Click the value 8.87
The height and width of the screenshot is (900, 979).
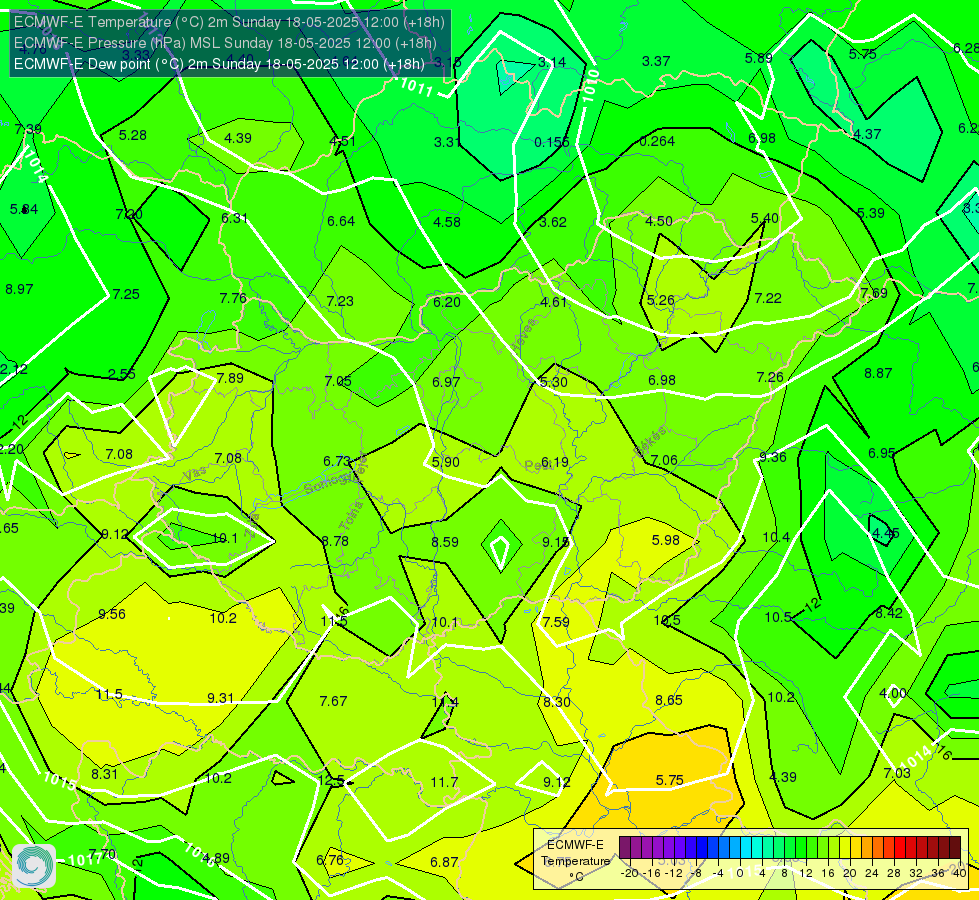[878, 373]
